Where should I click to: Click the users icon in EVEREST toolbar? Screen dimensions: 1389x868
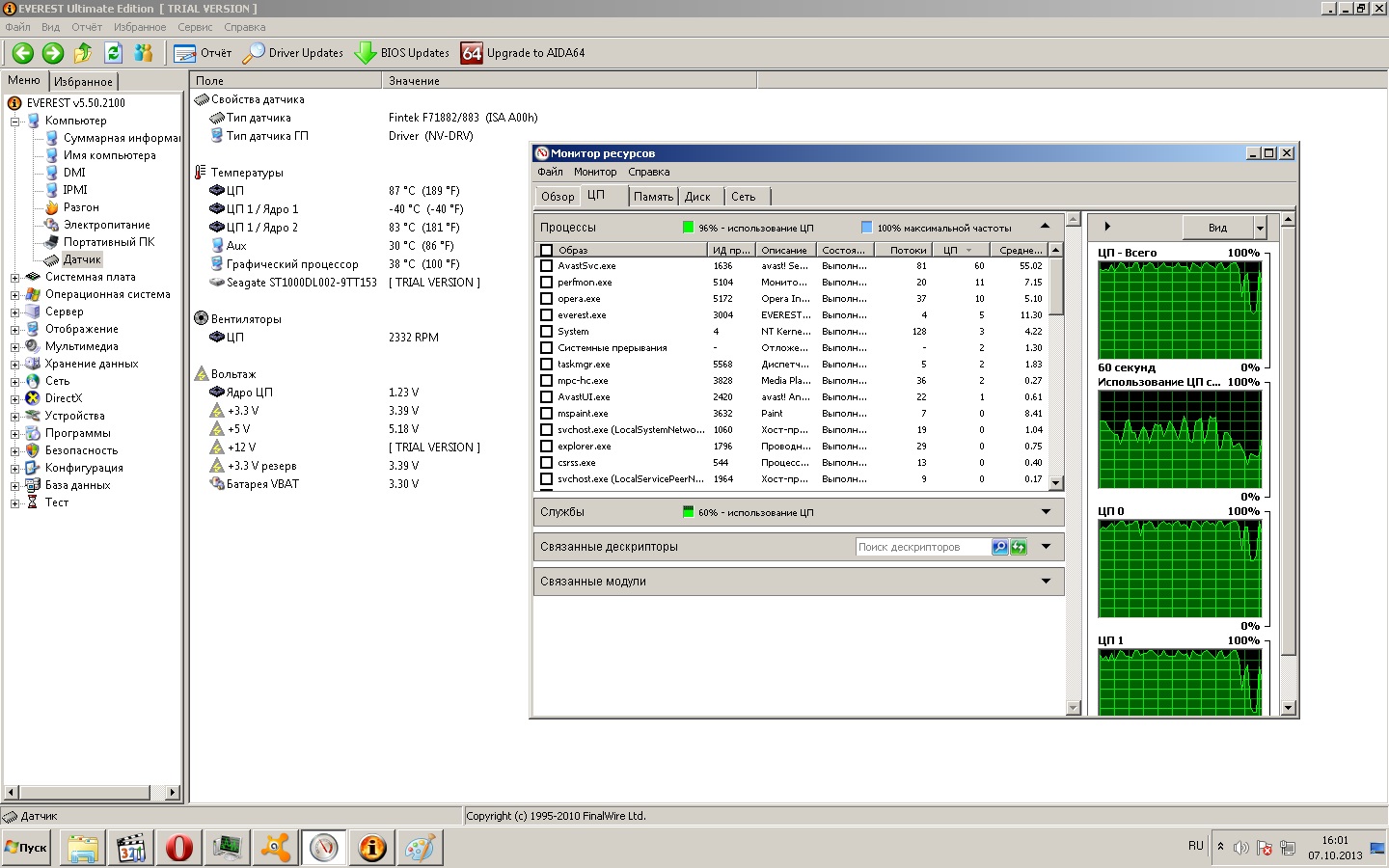[x=144, y=53]
